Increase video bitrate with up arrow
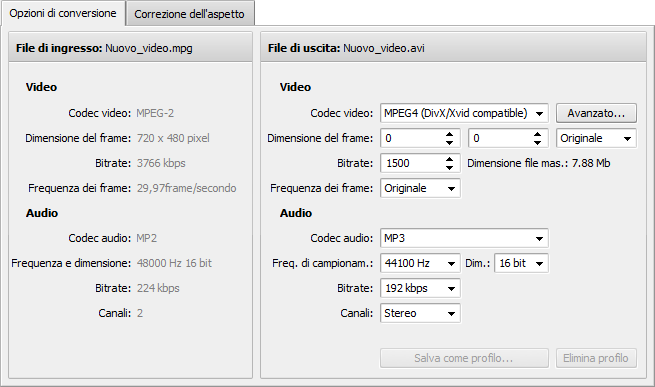 pyautogui.click(x=449, y=160)
